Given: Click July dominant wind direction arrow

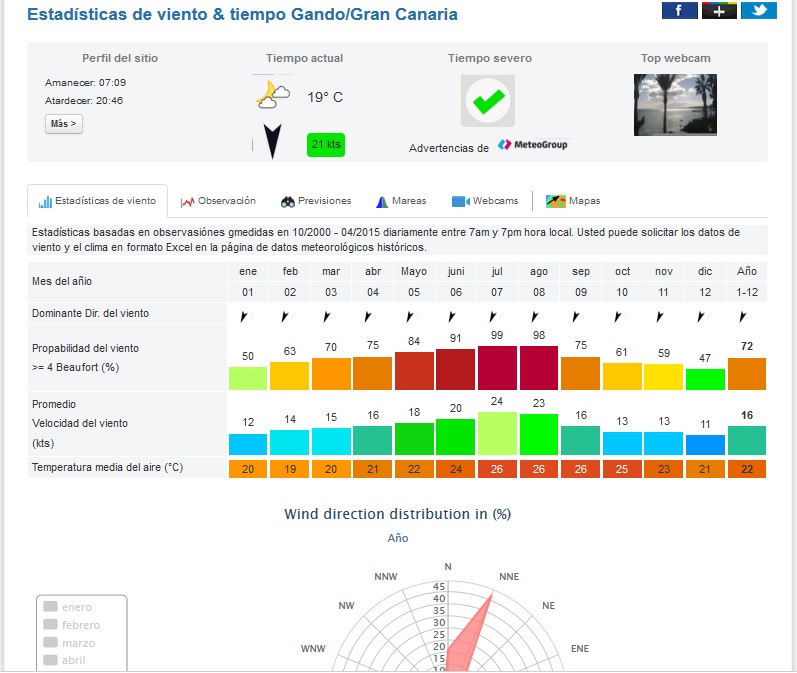Looking at the screenshot, I should pos(493,317).
